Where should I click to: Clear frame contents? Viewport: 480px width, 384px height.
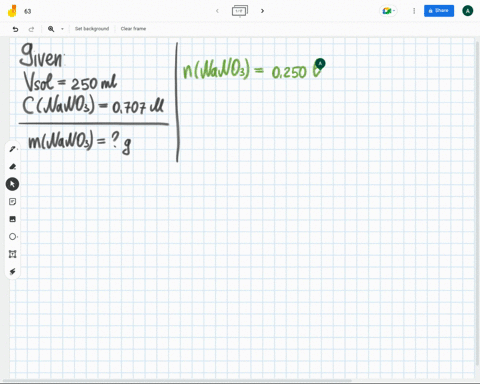pyautogui.click(x=133, y=29)
